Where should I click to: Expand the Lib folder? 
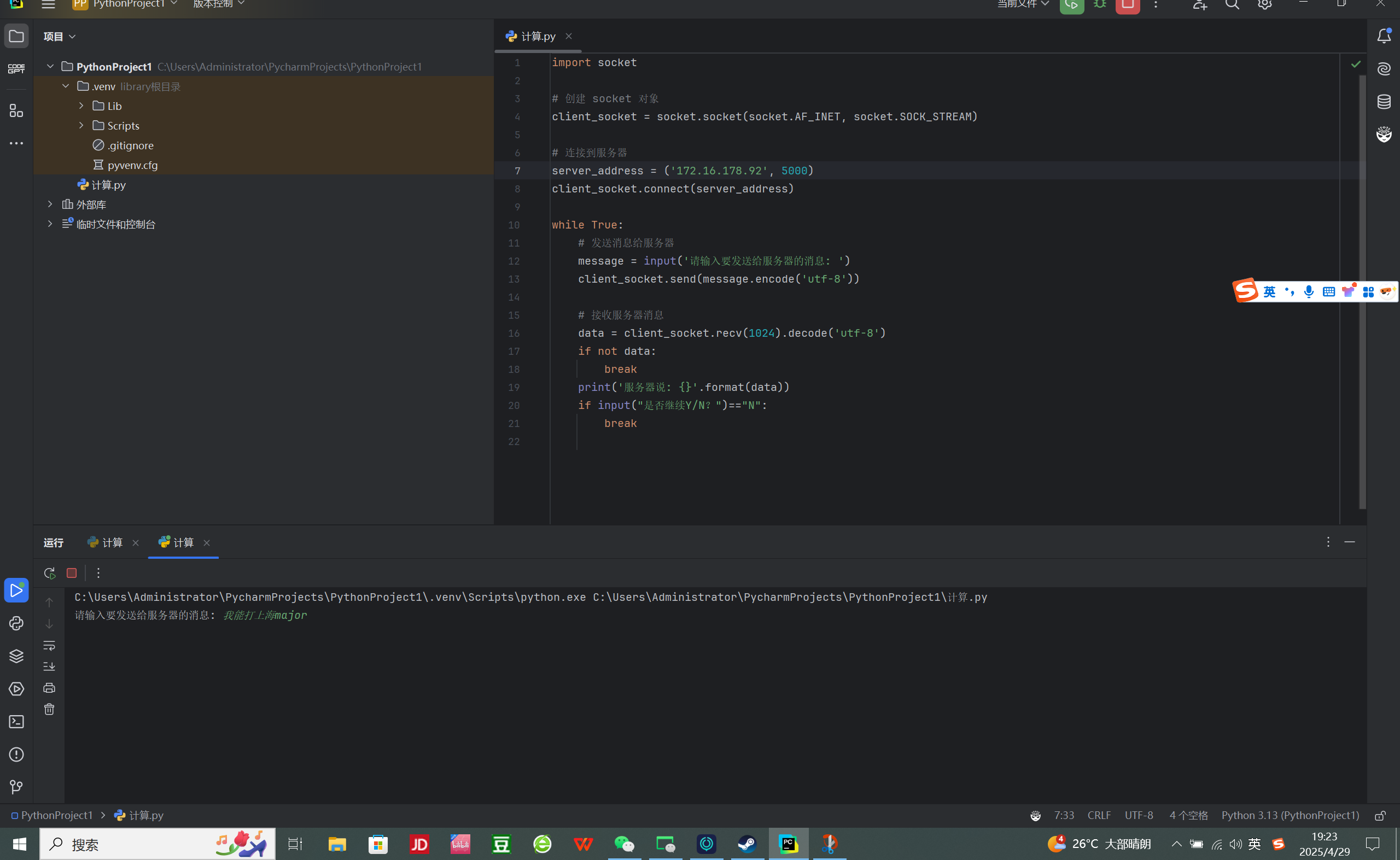point(81,106)
